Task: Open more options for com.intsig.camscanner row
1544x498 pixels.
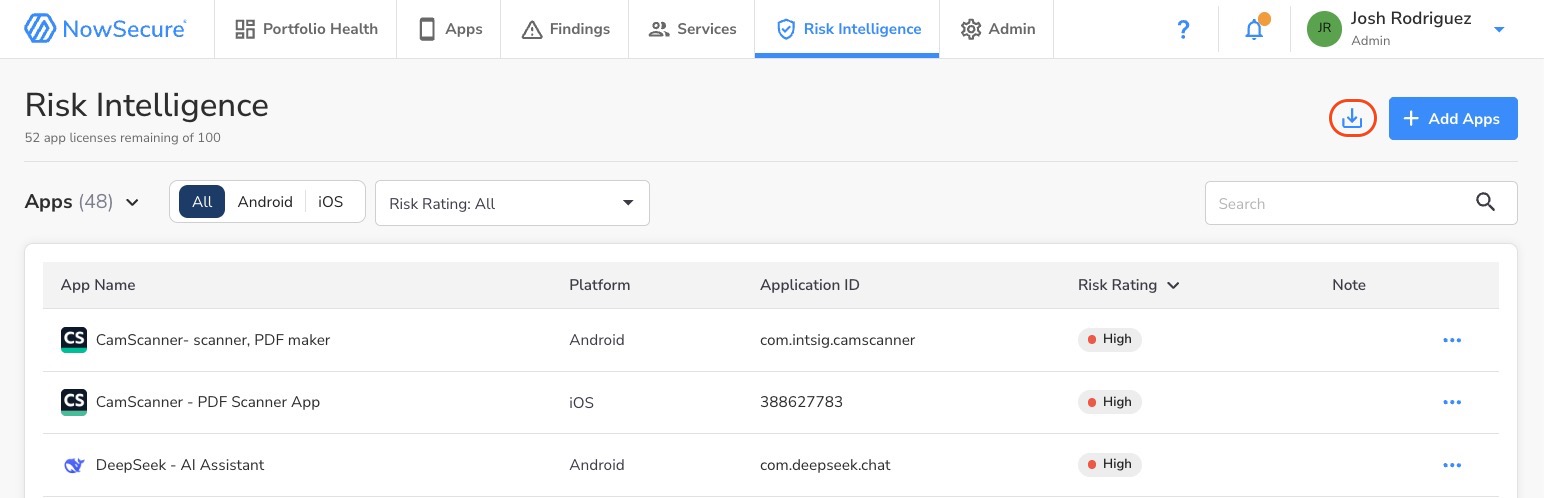Action: click(1452, 340)
